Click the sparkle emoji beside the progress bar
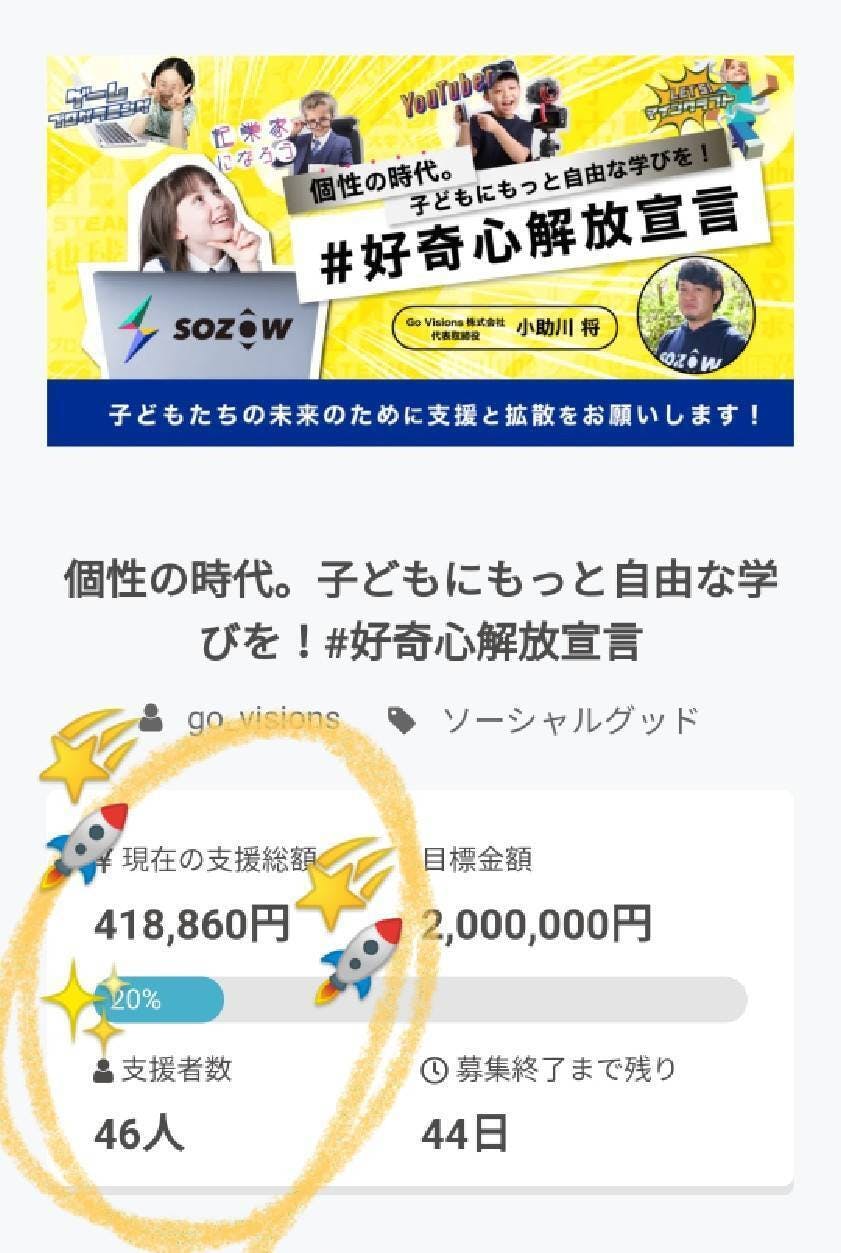This screenshot has height=1253, width=841. coord(84,1002)
